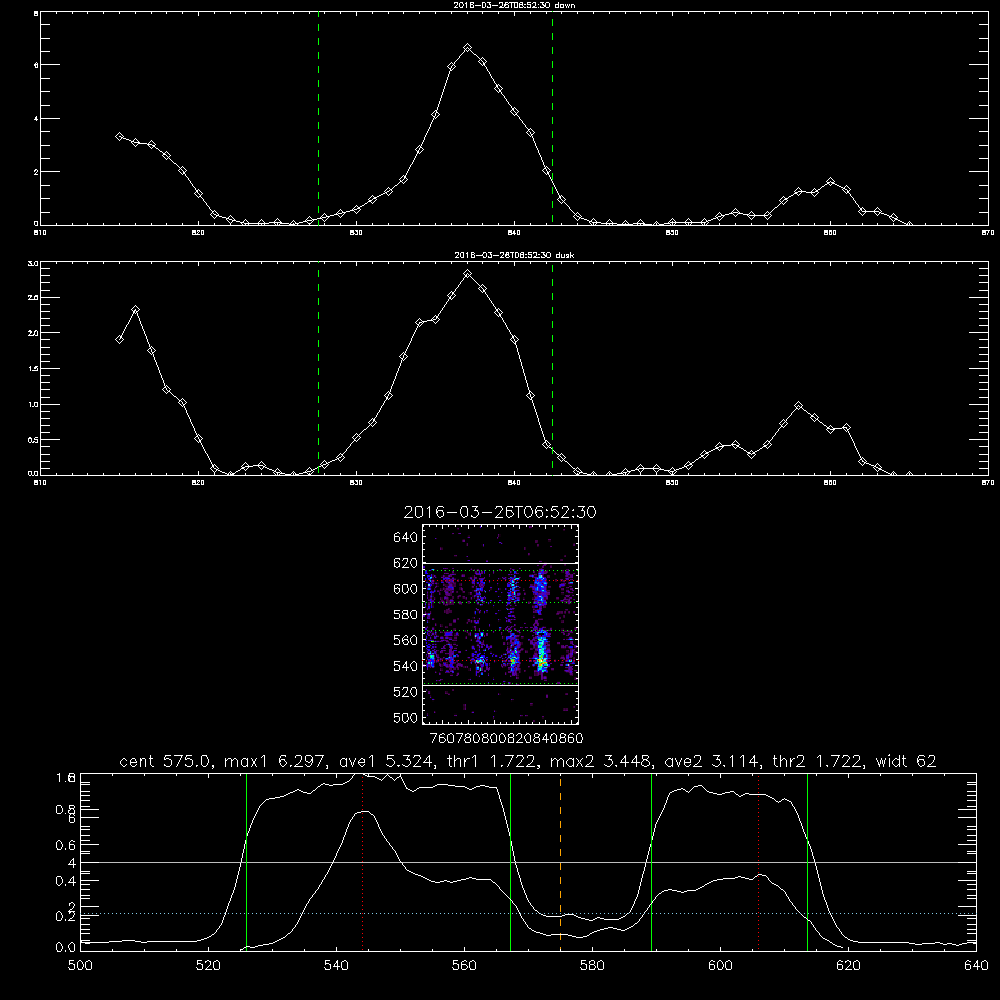Click heatmap y-axis label 560

[406, 640]
